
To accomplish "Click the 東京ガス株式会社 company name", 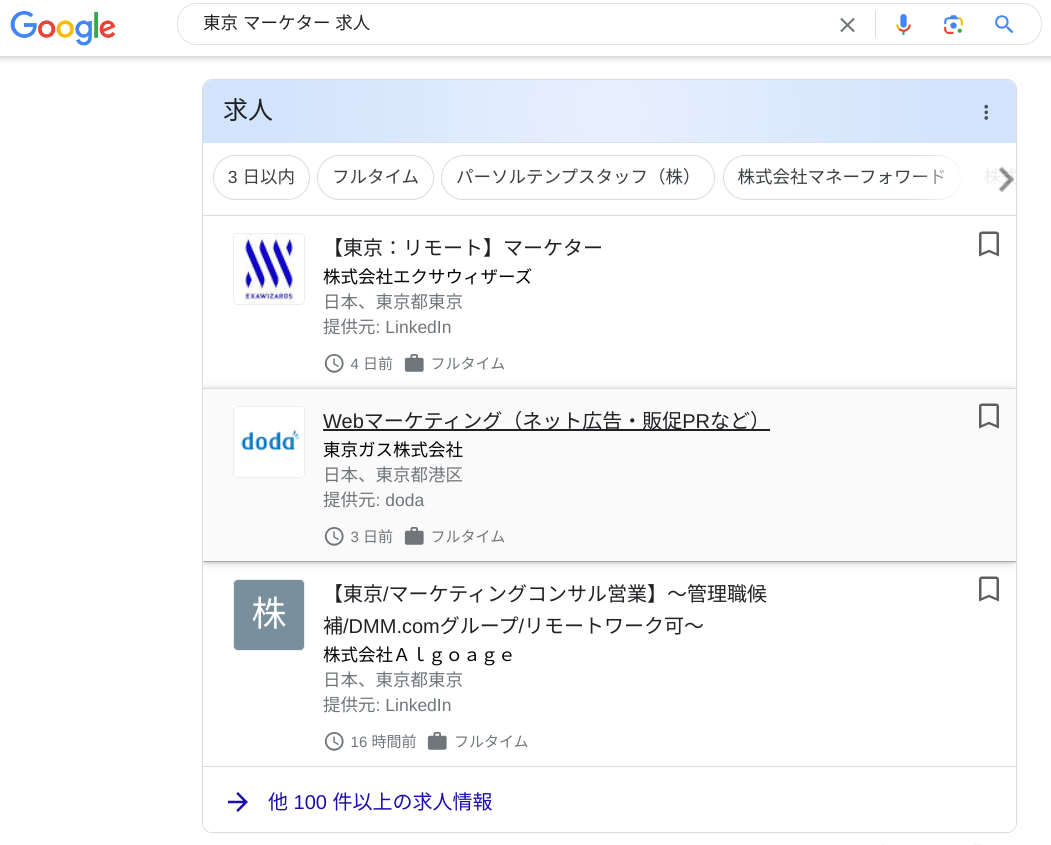I will pyautogui.click(x=393, y=450).
